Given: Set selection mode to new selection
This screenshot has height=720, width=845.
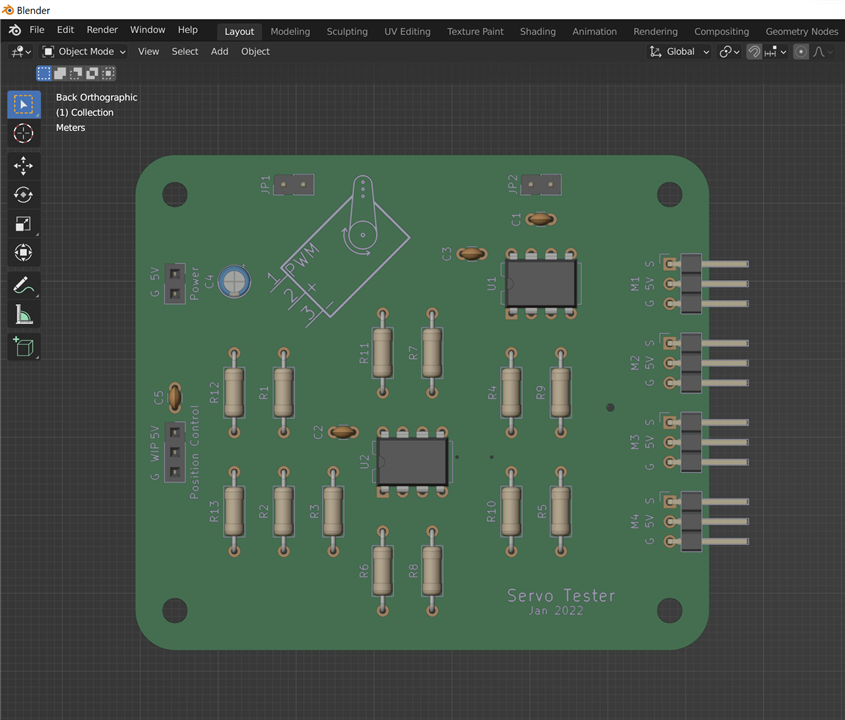Looking at the screenshot, I should pyautogui.click(x=44, y=73).
